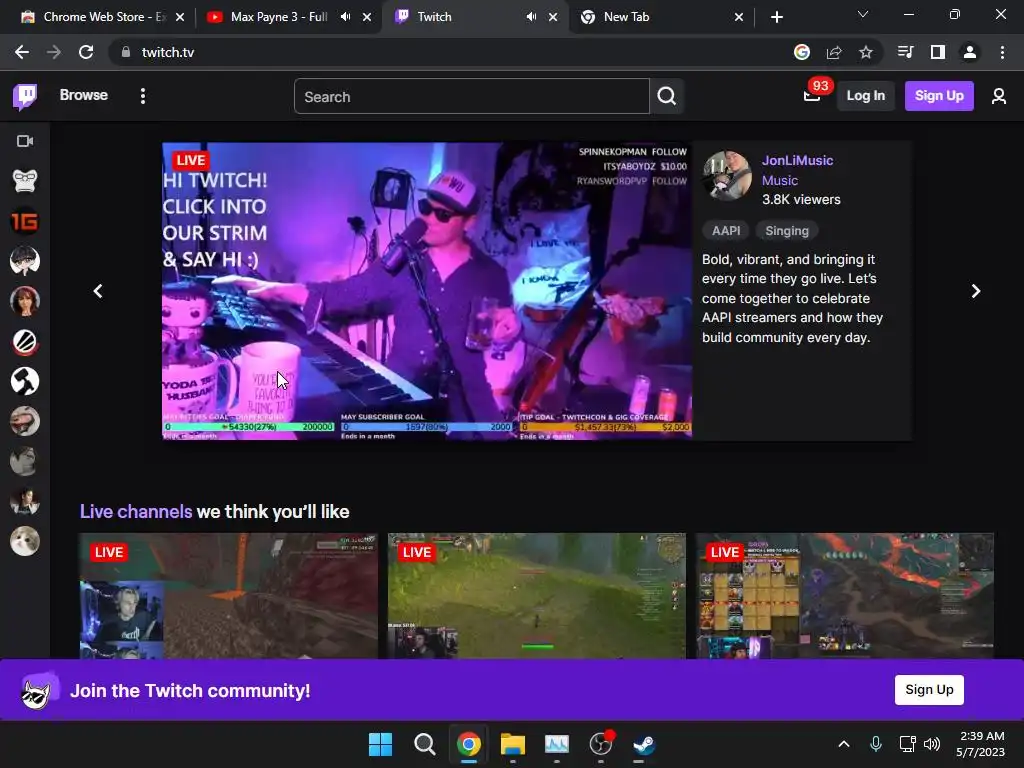Screen dimensions: 1024x768
Task: Open the first live channel thumbnail with lava
Action: (229, 596)
